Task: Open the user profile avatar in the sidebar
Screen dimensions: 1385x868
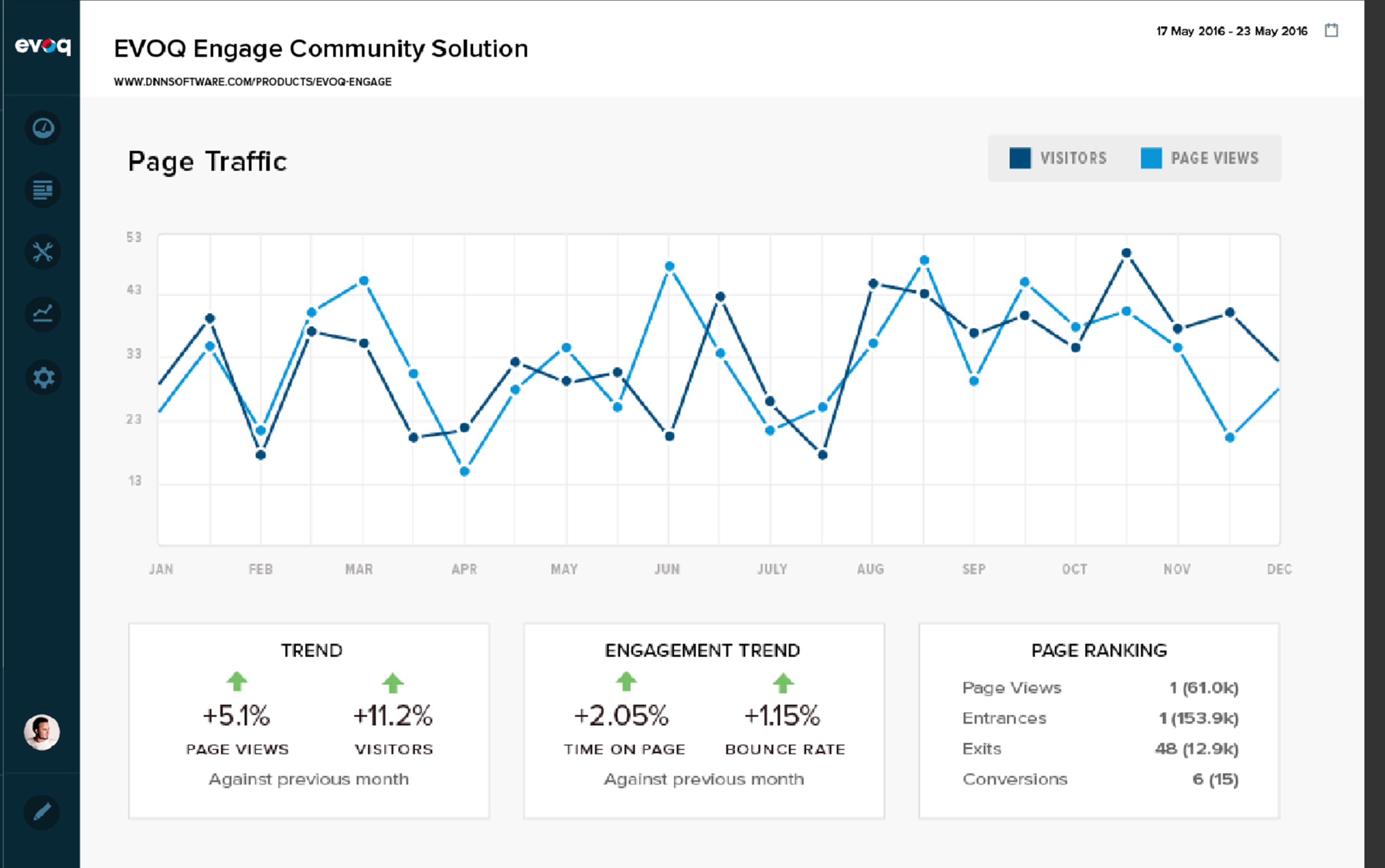Action: point(42,733)
